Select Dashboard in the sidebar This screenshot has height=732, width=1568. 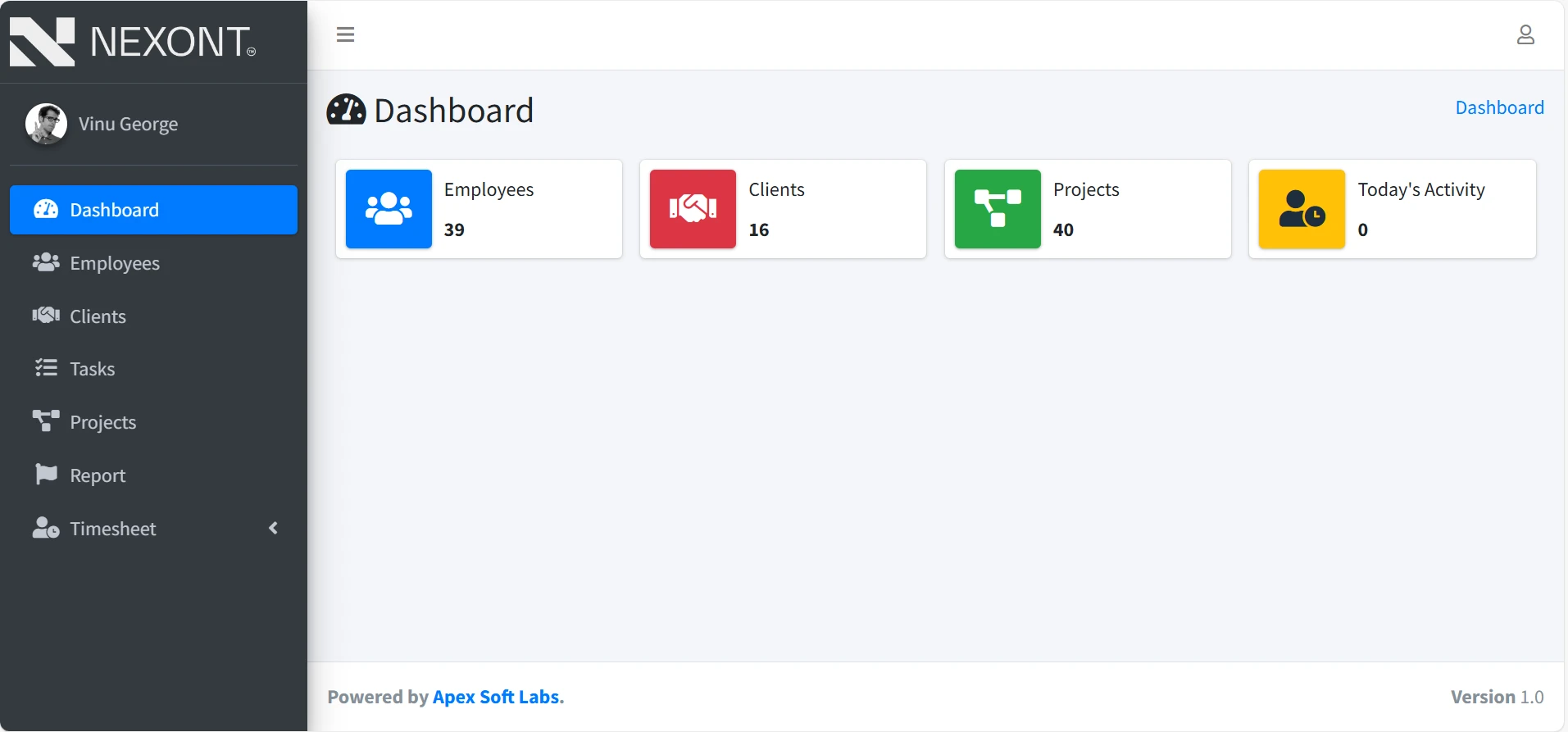(153, 210)
